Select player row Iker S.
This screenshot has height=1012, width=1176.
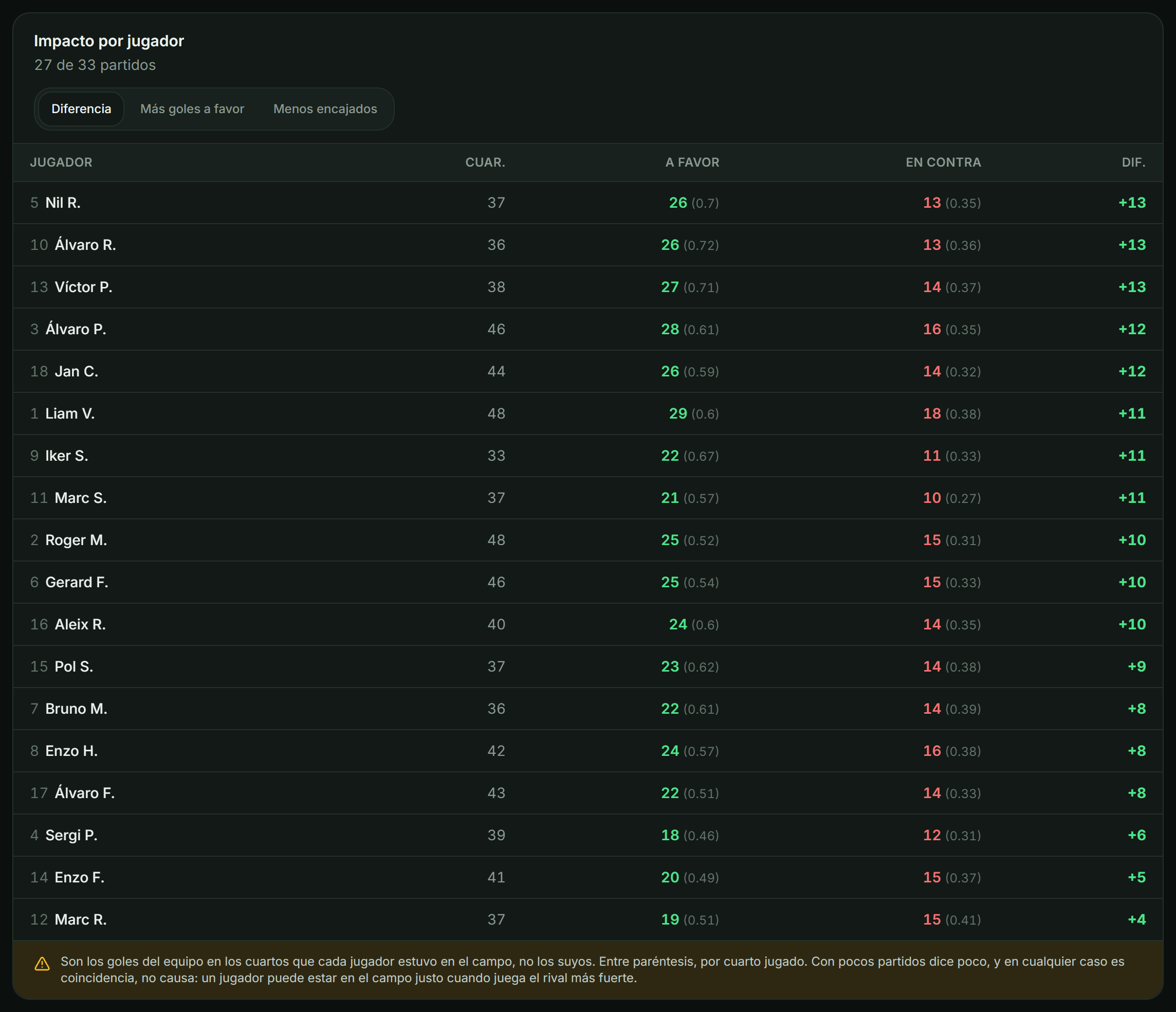588,456
